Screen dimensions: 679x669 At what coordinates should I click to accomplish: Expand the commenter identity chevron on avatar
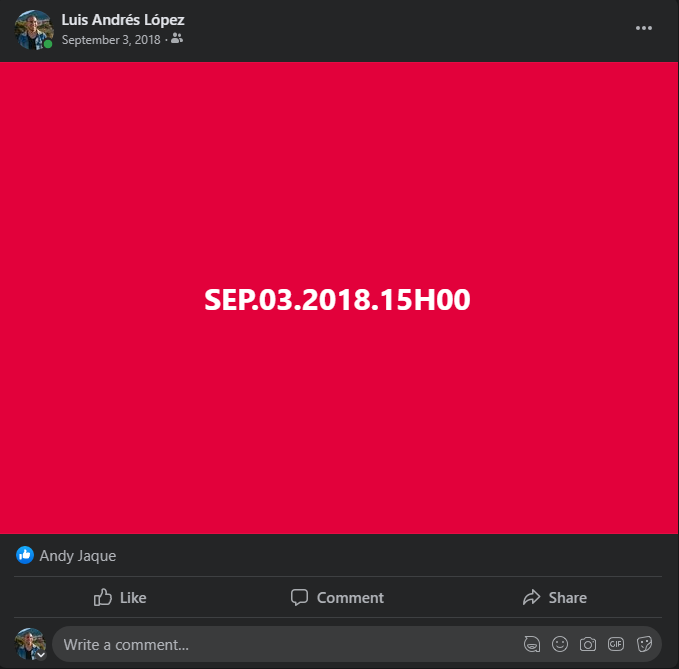[41, 655]
